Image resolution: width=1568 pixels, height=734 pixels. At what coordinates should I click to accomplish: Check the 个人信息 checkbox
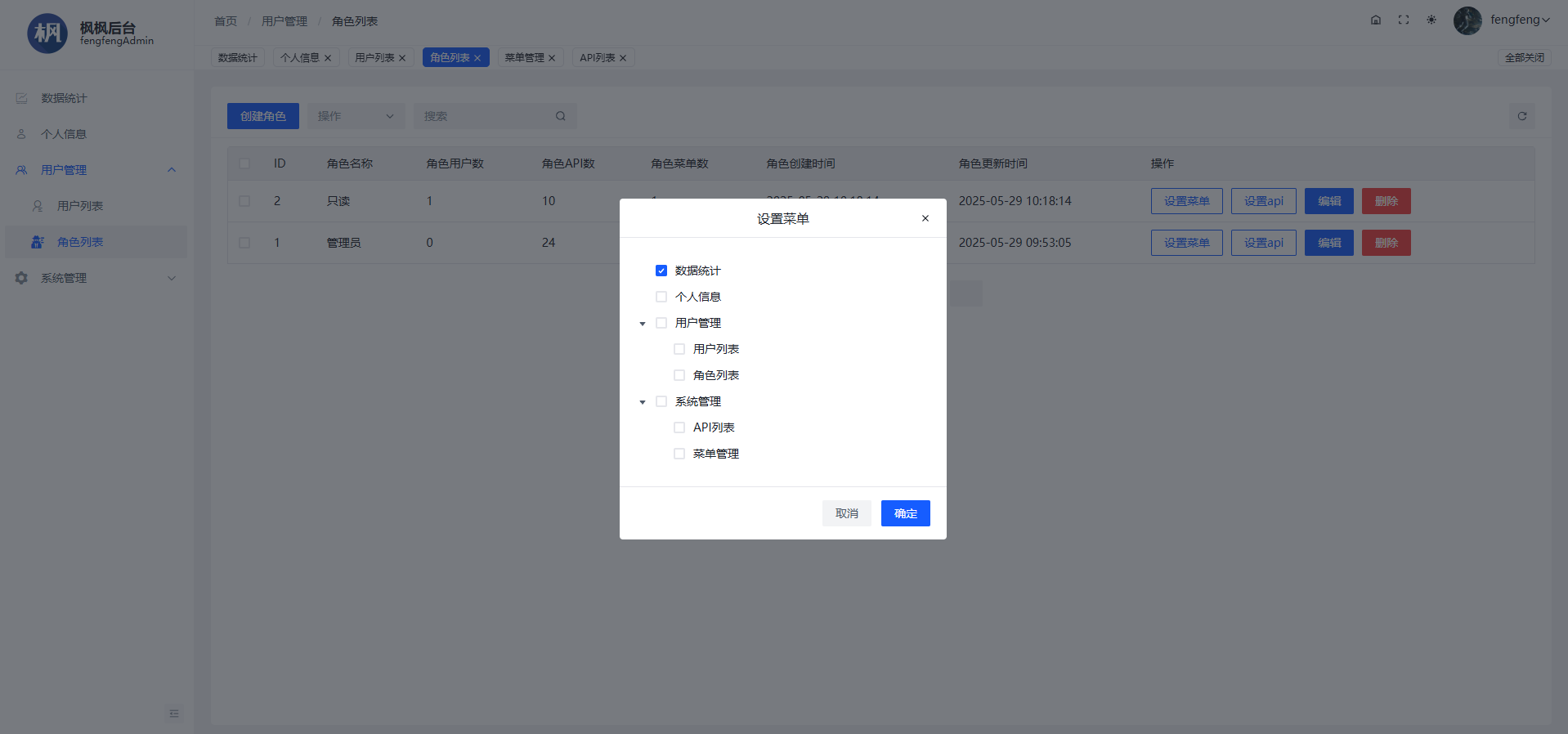(x=661, y=297)
